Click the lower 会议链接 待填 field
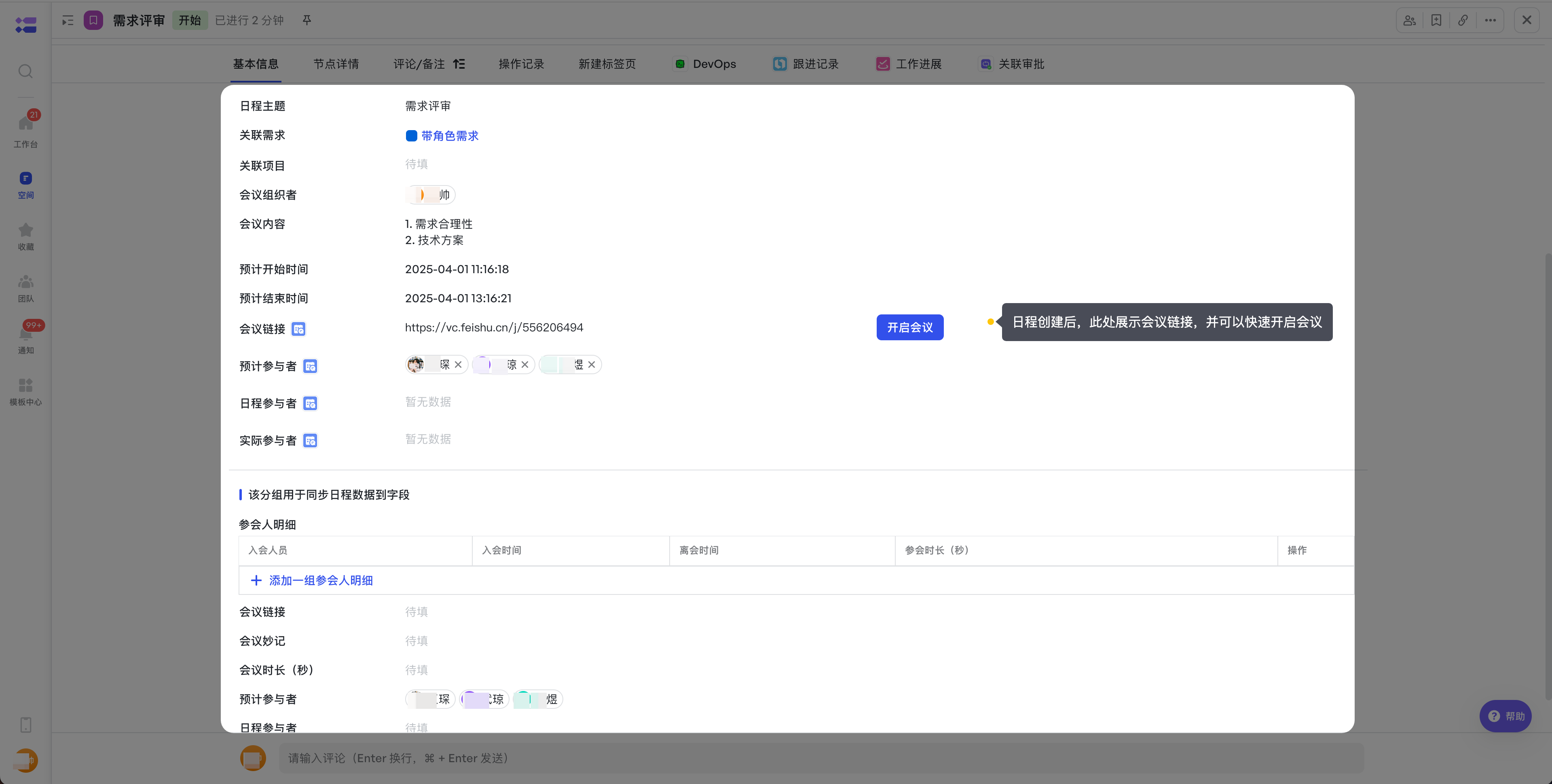The height and width of the screenshot is (784, 1552). point(417,612)
